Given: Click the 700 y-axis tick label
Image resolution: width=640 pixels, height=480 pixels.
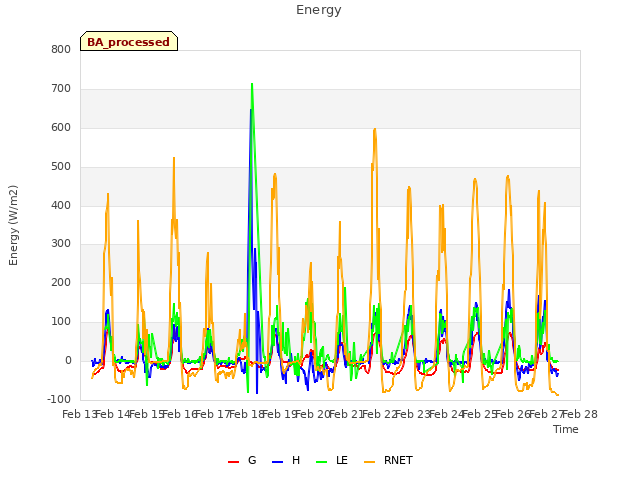Looking at the screenshot, I should [61, 89].
